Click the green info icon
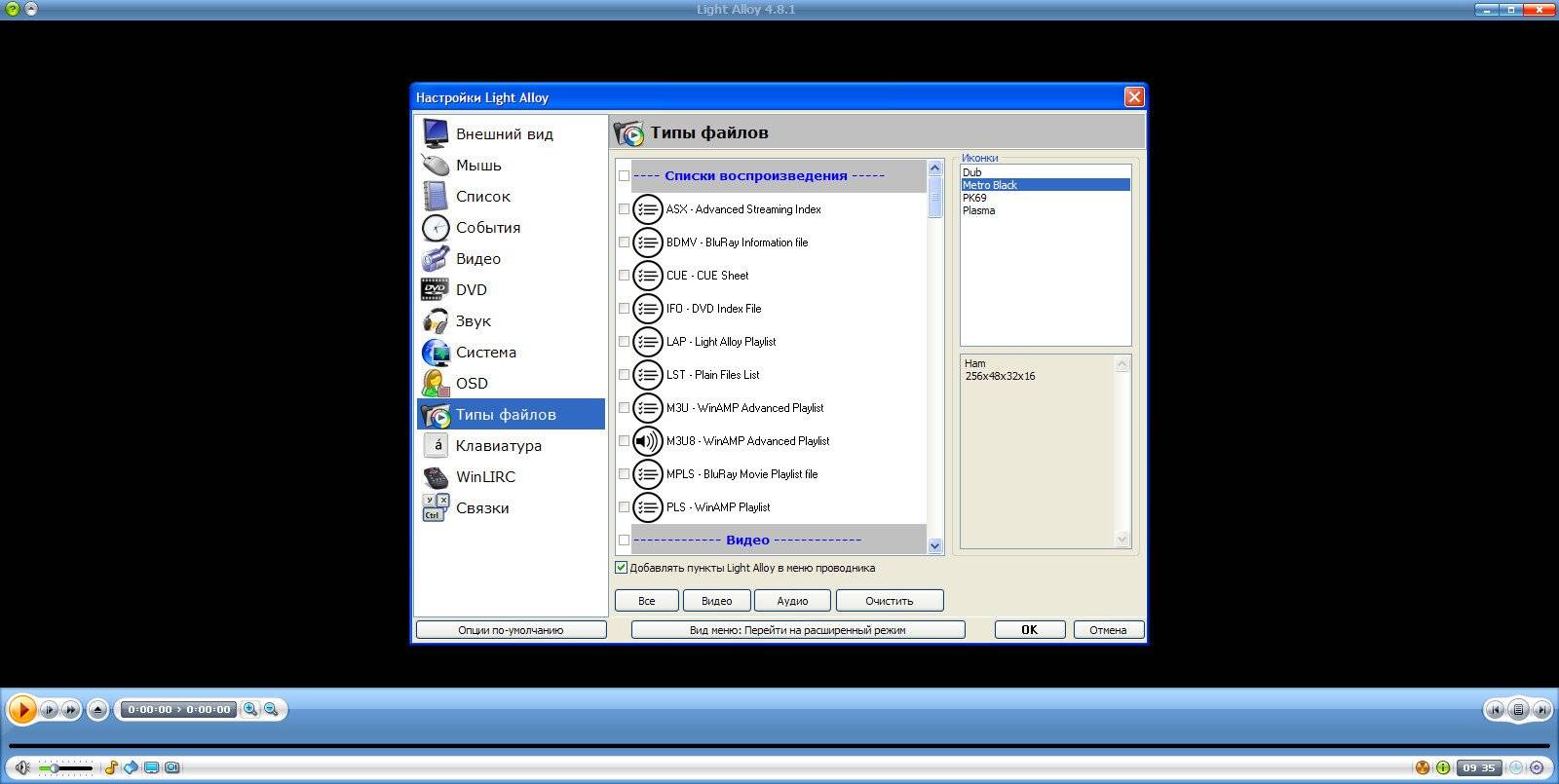Viewport: 1559px width, 784px height. click(x=1443, y=767)
